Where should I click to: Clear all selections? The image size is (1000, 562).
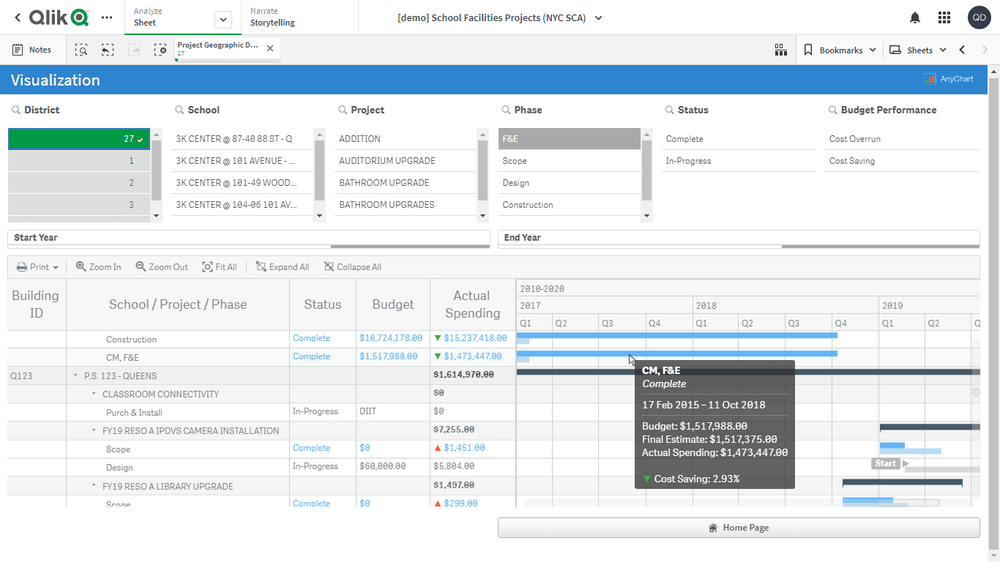pyautogui.click(x=160, y=50)
